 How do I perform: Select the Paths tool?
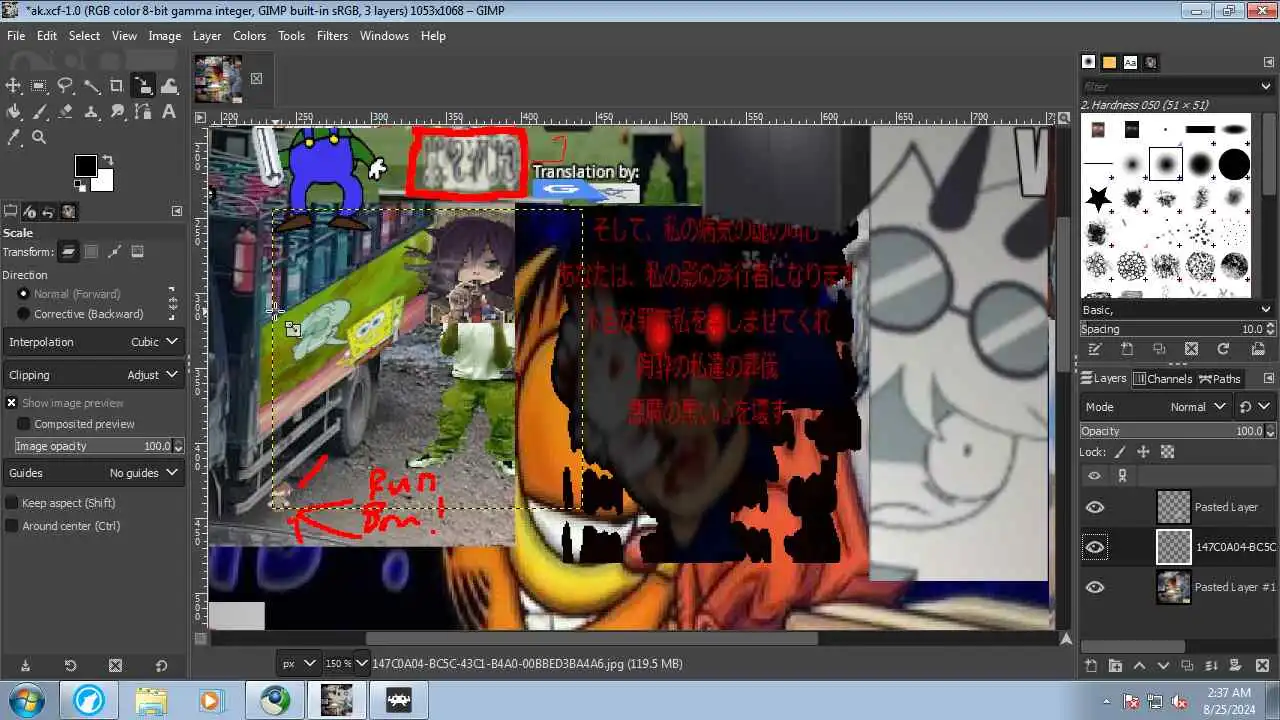143,112
